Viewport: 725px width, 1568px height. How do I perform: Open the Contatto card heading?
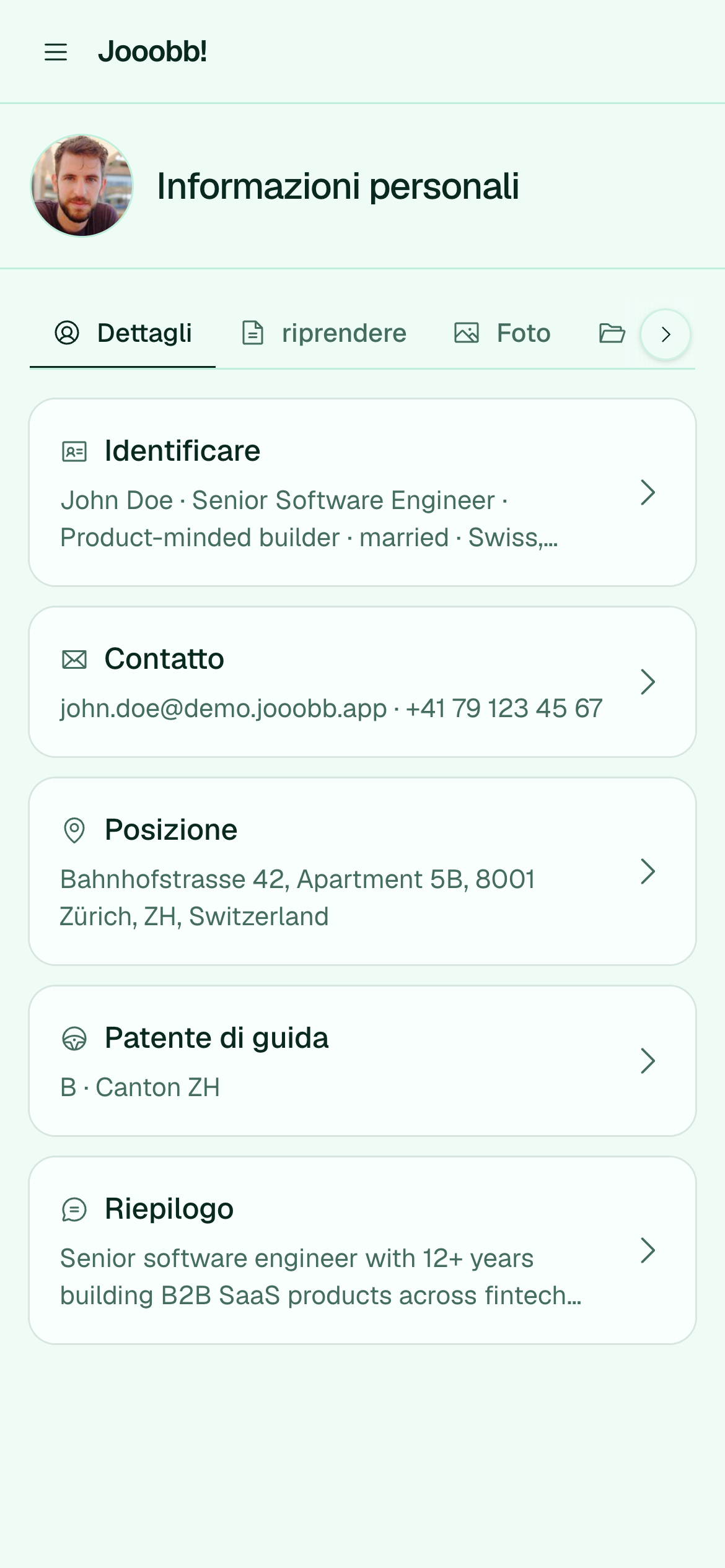[x=164, y=659]
